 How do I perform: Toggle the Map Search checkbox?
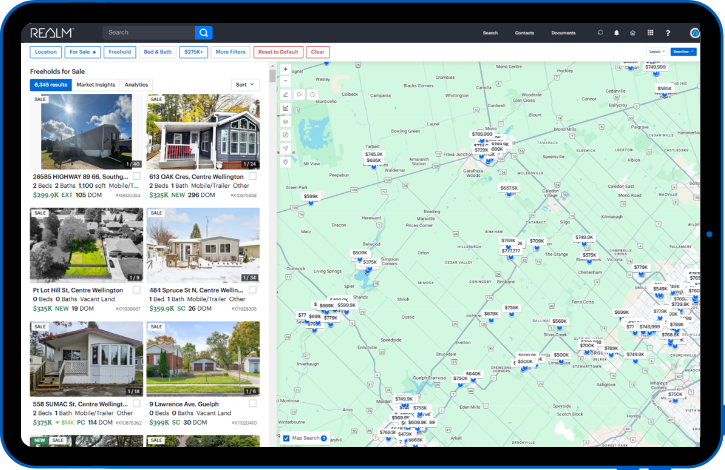[x=286, y=438]
